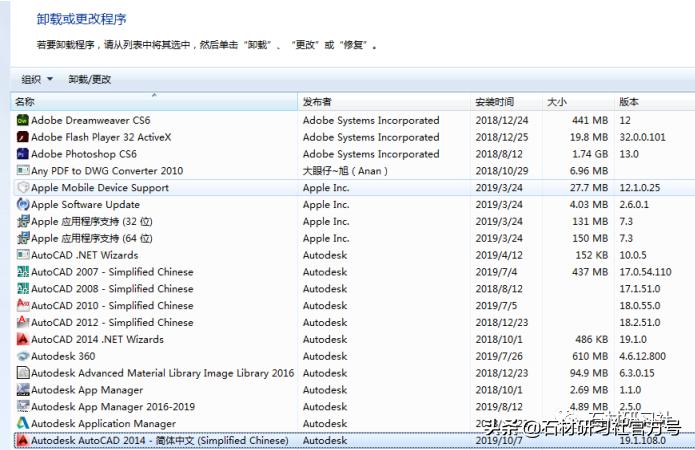Select AutoCAD 2012 - Simplified Chinese text
The image size is (695, 450).
click(x=112, y=322)
